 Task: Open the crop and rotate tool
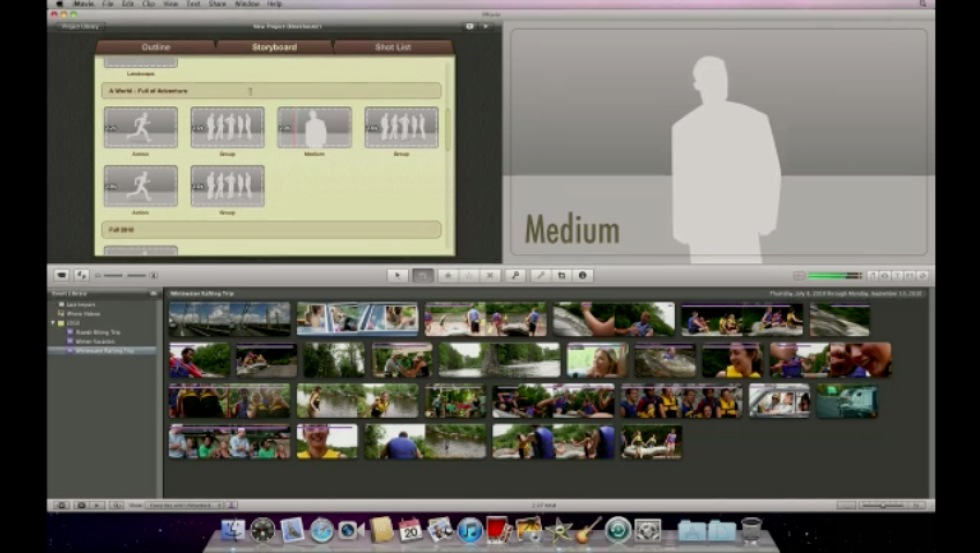point(561,275)
